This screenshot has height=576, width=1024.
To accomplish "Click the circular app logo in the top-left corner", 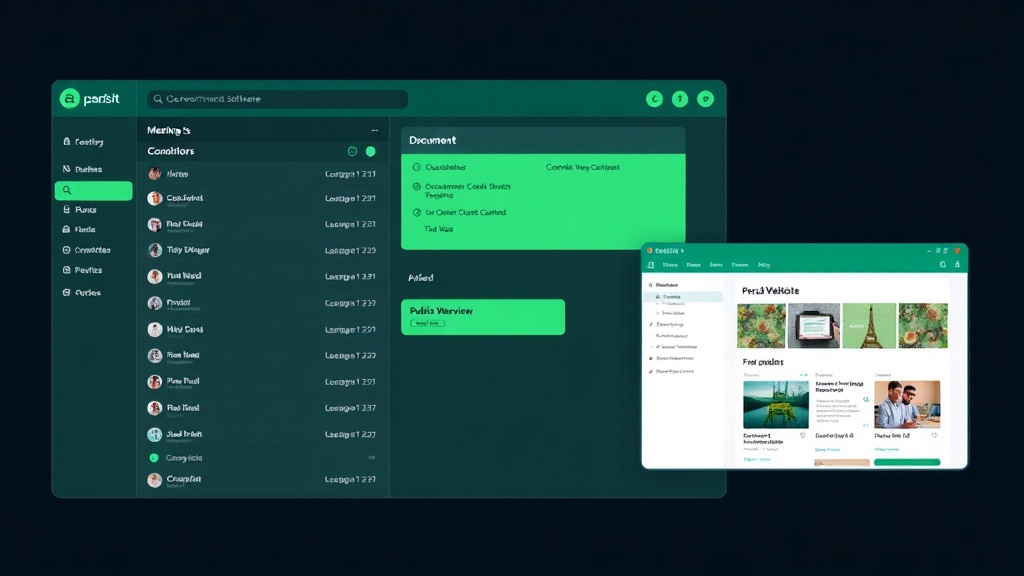I will pos(70,98).
